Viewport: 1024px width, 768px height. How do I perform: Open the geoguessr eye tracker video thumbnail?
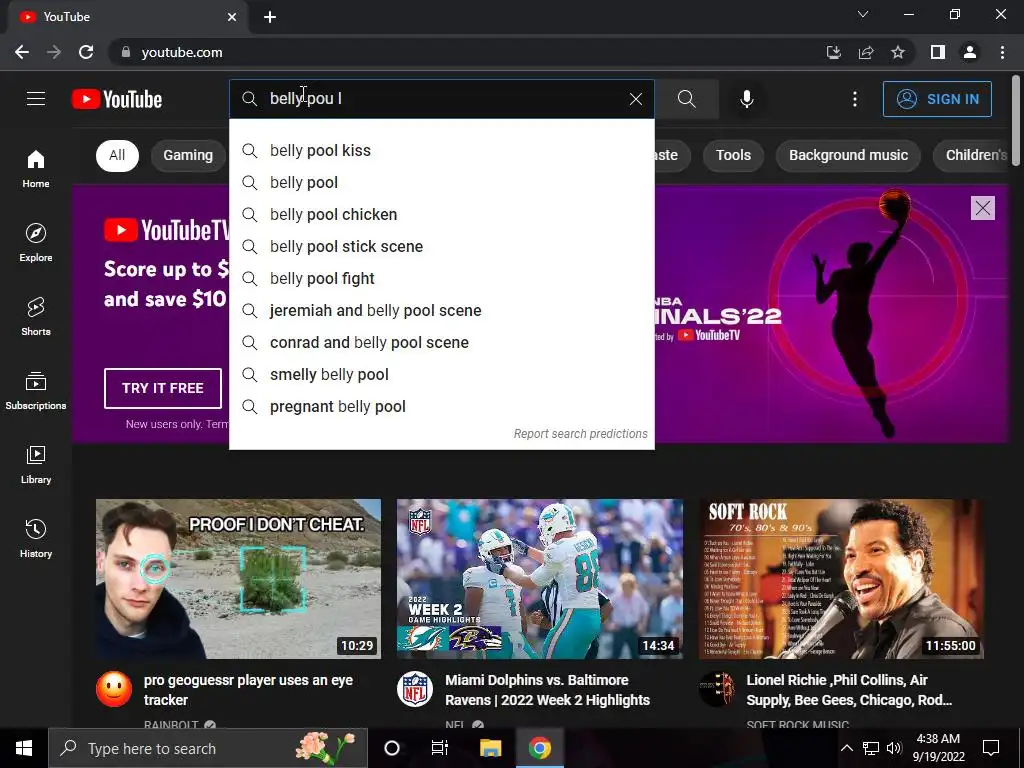pos(238,579)
